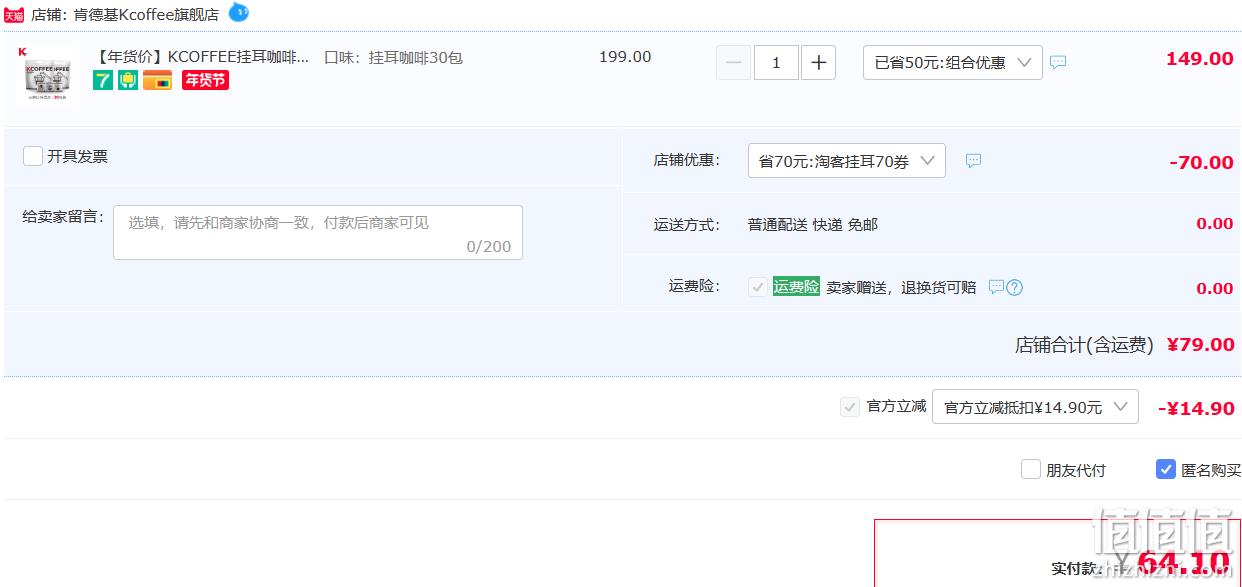Click comment icon next to 组合优惠 dropdown
The width and height of the screenshot is (1242, 587).
[1058, 62]
